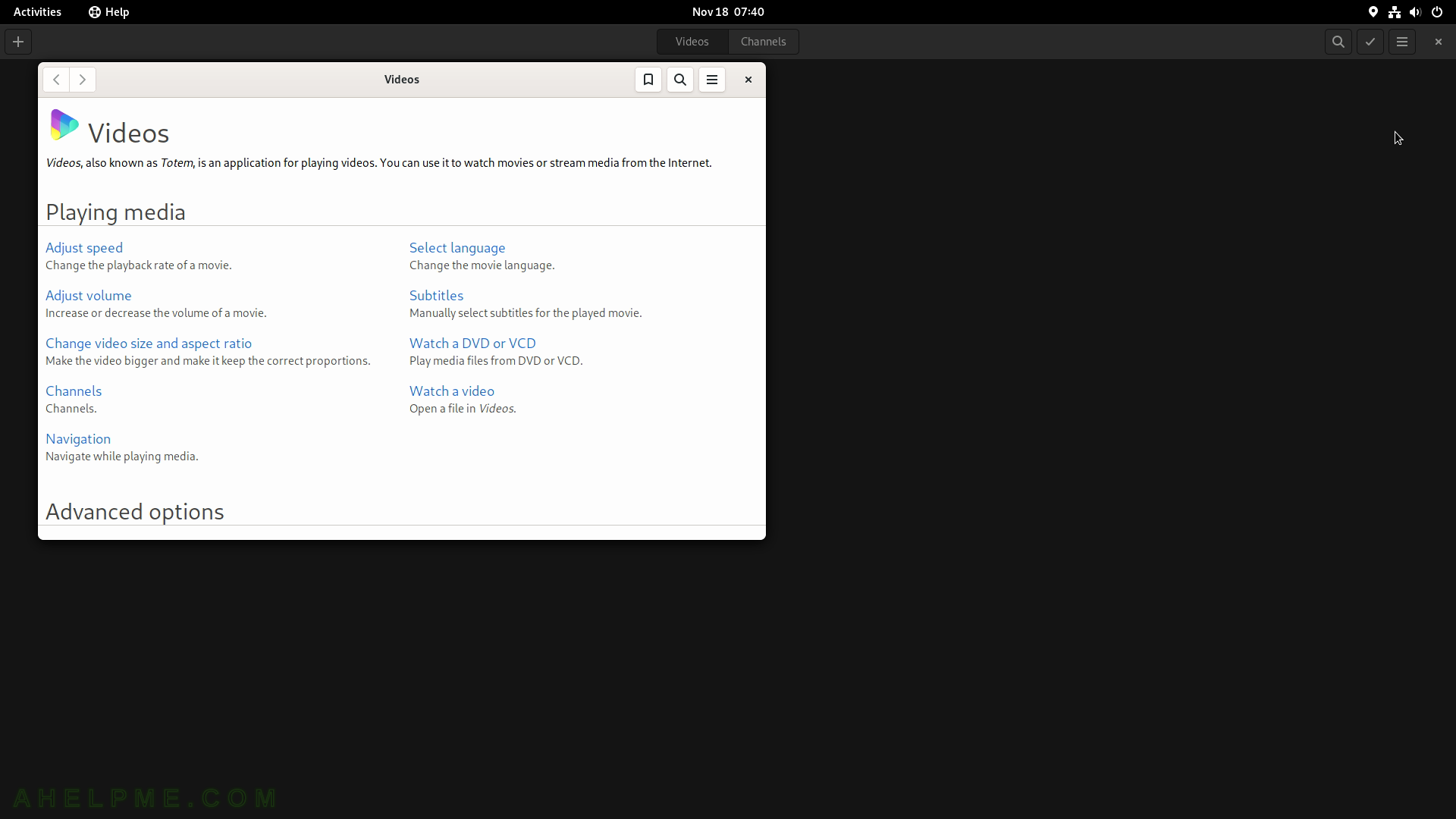Viewport: 1456px width, 819px height.
Task: Toggle selection mode checkmark button
Action: point(1370,42)
